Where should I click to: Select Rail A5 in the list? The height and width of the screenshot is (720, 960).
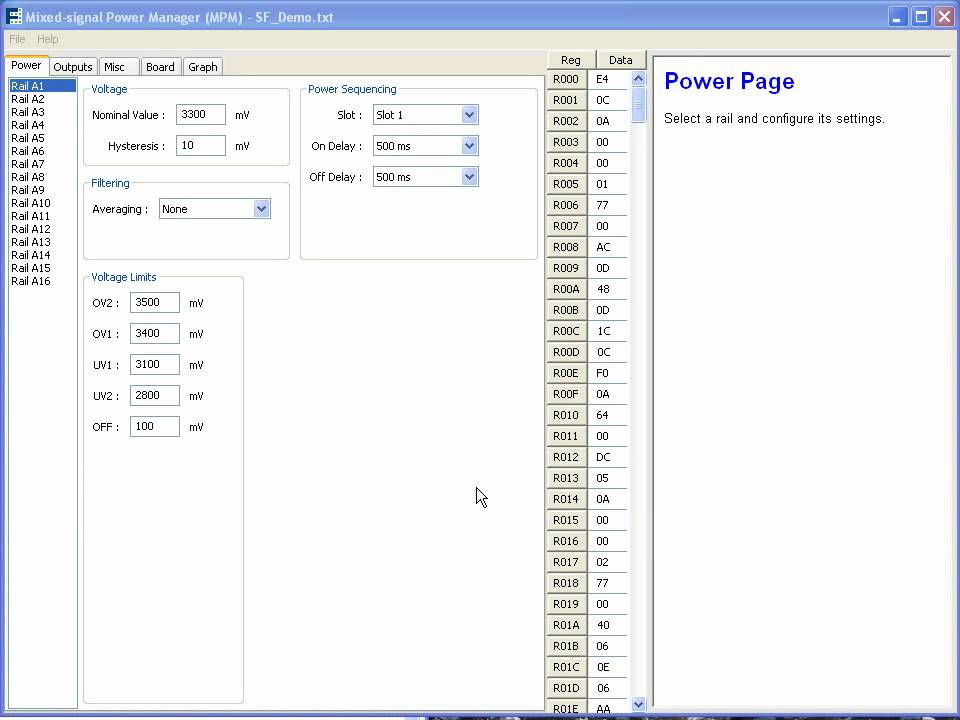tap(42, 138)
